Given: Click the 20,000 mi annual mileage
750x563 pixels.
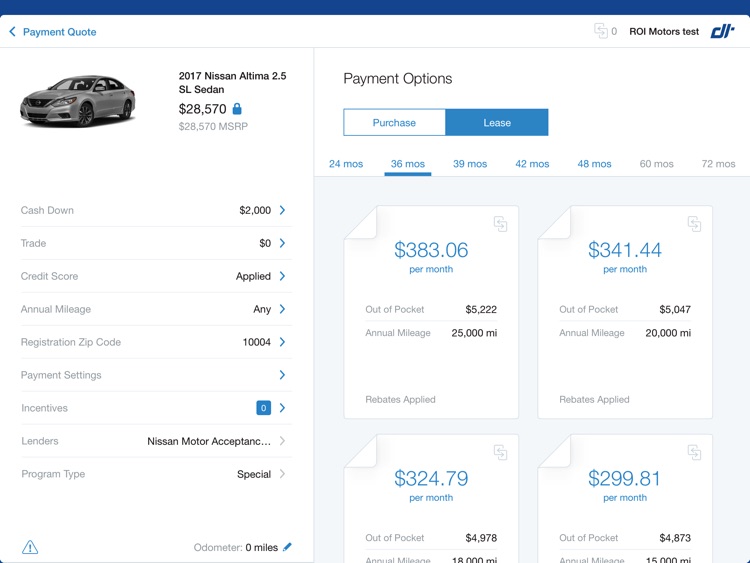Looking at the screenshot, I should tap(668, 333).
